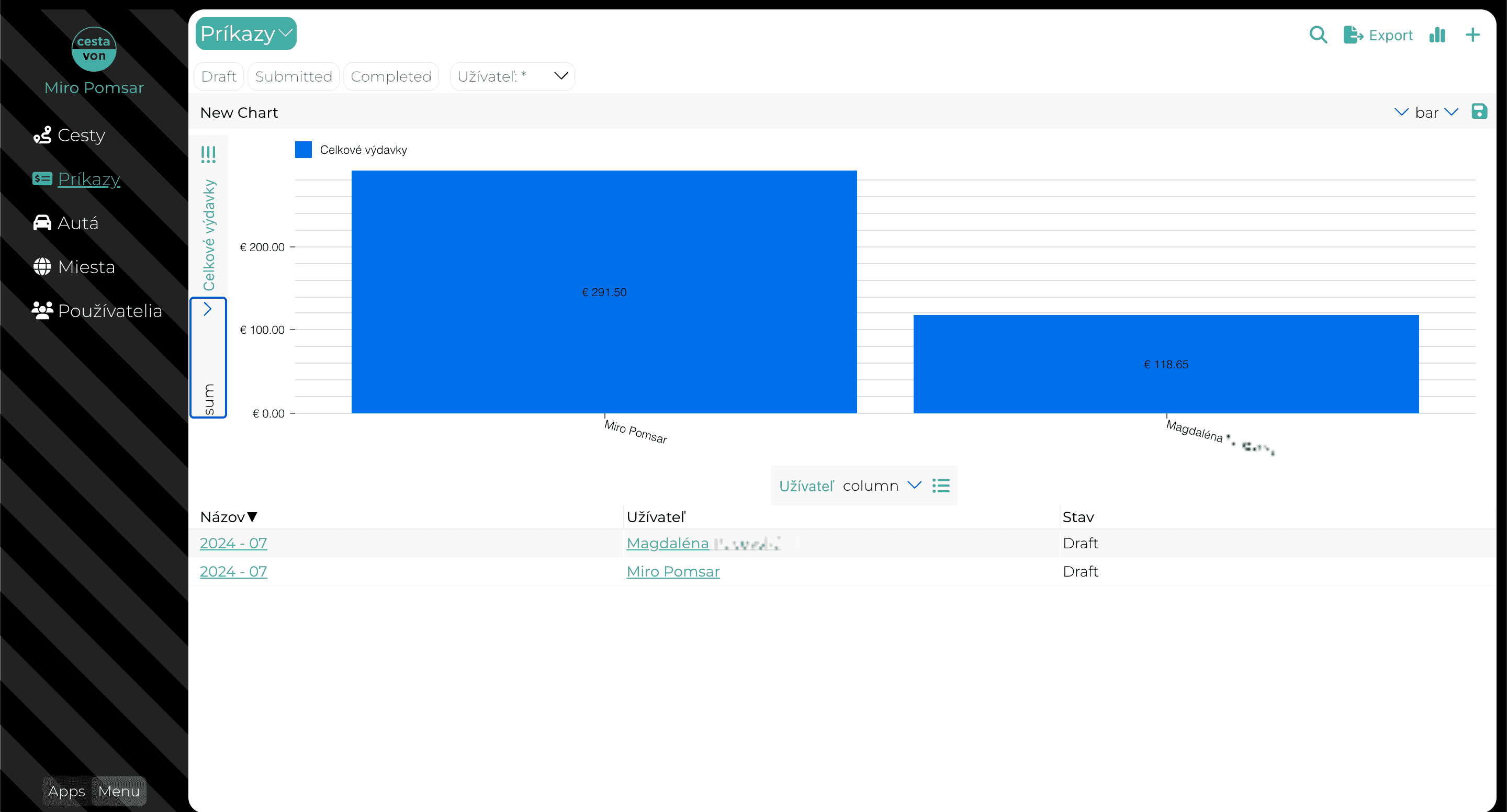
Task: Open the Miro Pomsar user link
Action: pyautogui.click(x=673, y=571)
